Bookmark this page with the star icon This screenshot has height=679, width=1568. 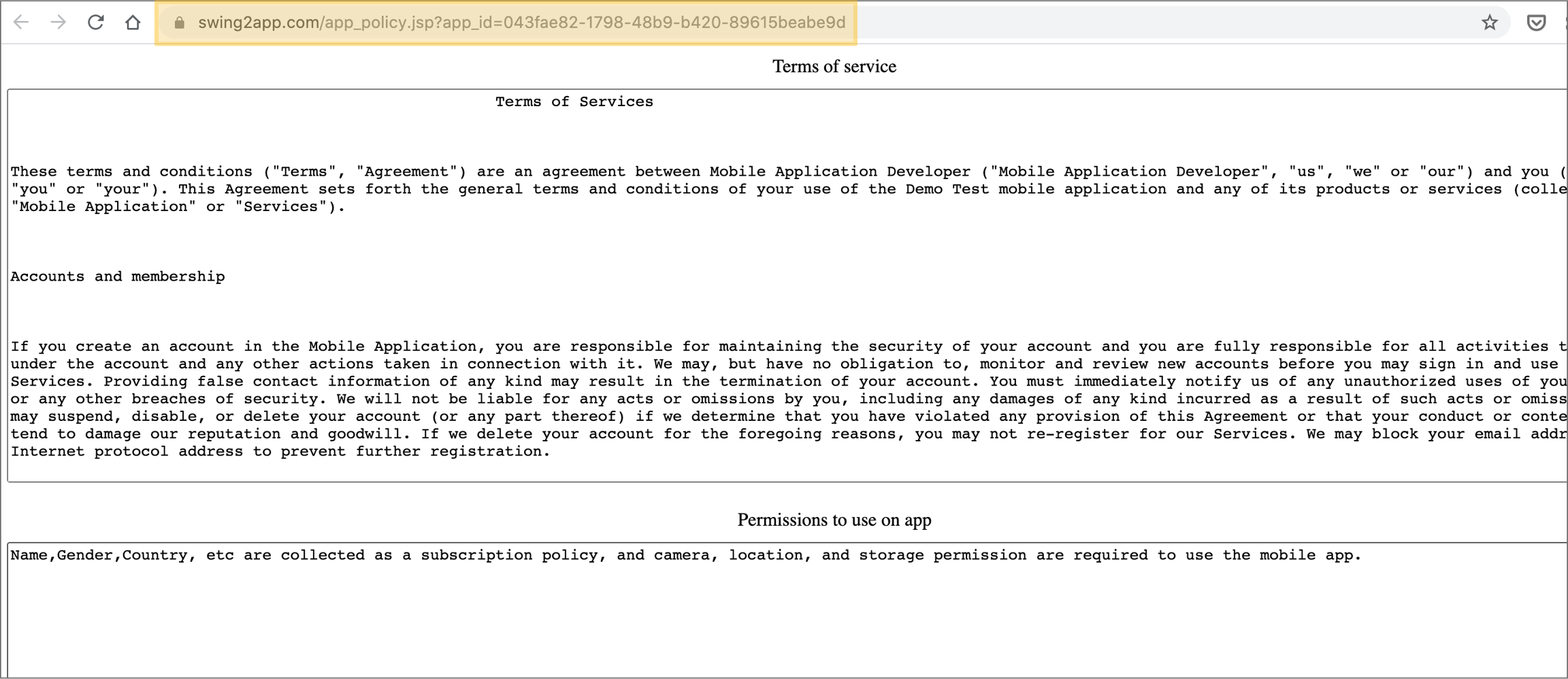(1489, 22)
